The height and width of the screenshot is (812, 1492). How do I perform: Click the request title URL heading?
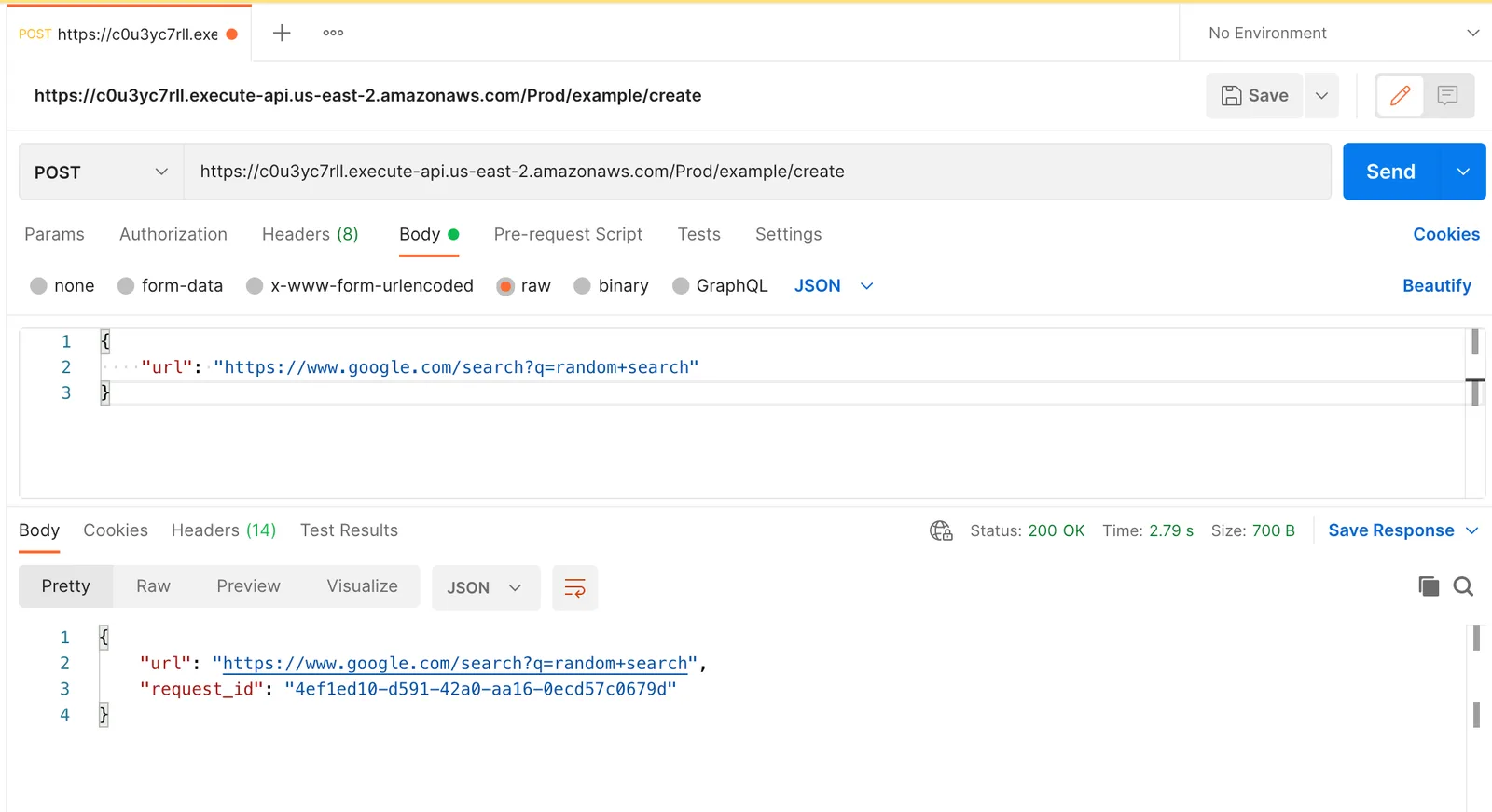[x=367, y=95]
